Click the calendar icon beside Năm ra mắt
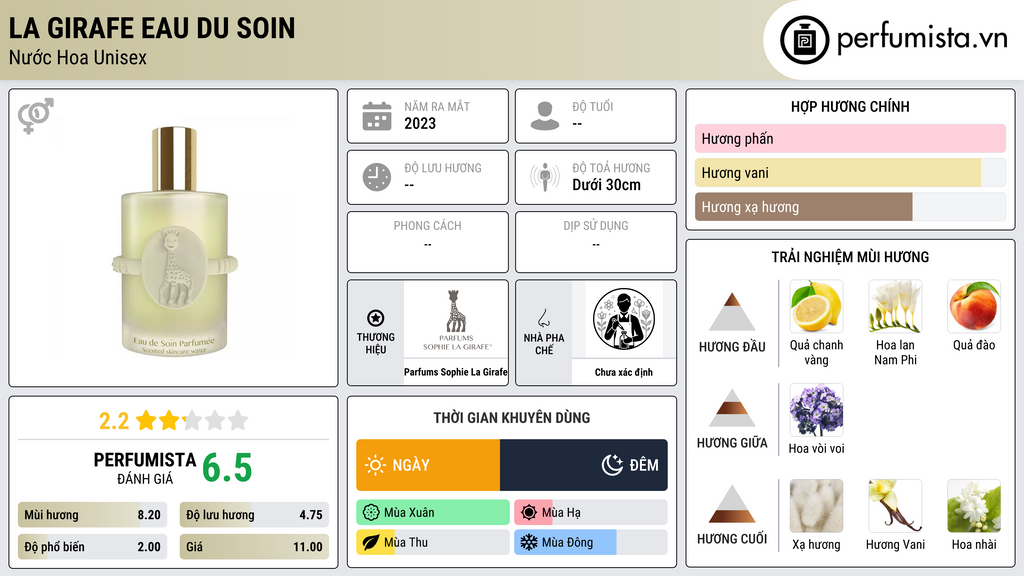1024x576 pixels. pyautogui.click(x=377, y=116)
